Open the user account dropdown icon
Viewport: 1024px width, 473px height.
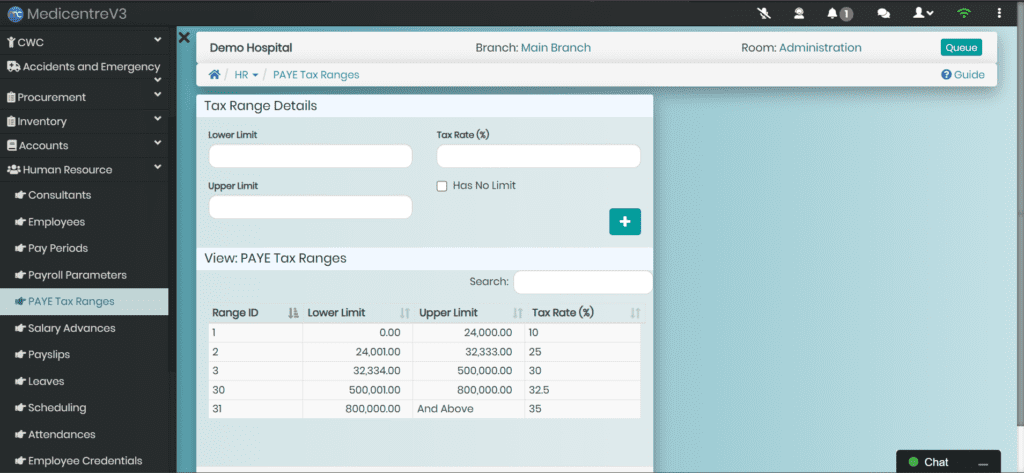click(x=923, y=13)
